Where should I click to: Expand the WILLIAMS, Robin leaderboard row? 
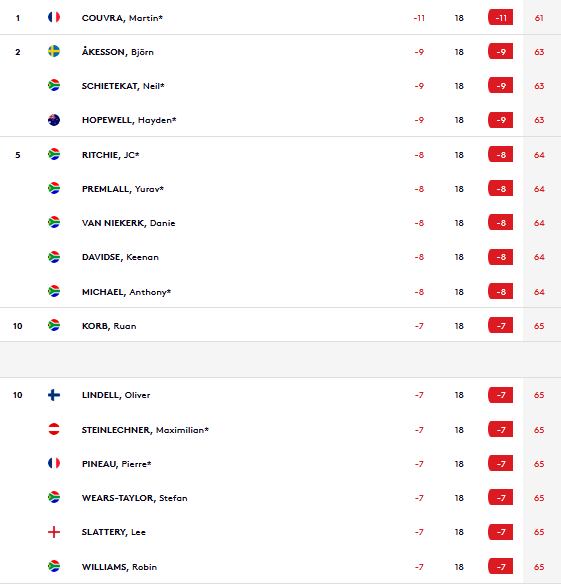(280, 566)
